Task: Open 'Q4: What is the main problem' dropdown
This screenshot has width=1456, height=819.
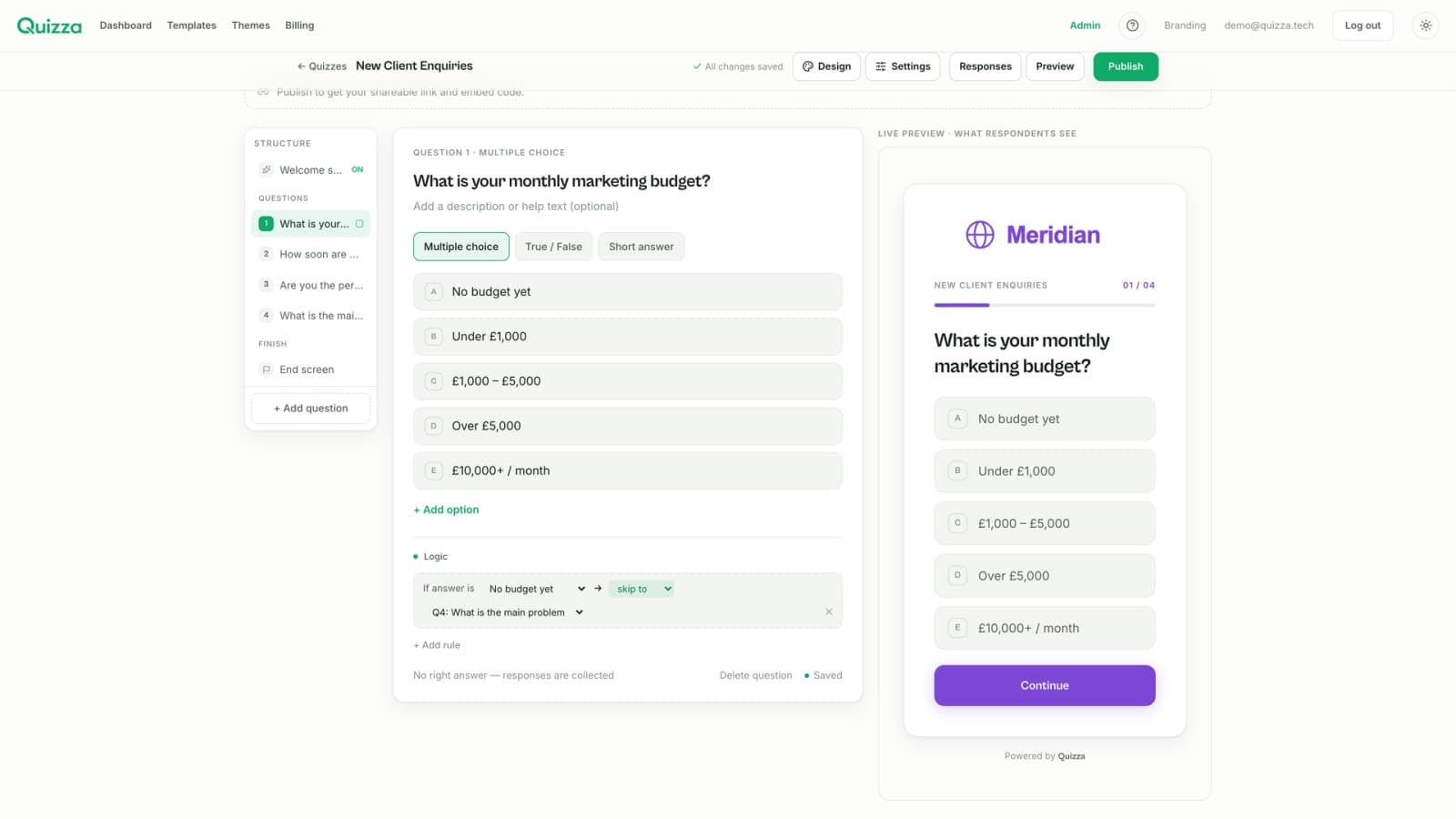Action: pos(508,612)
